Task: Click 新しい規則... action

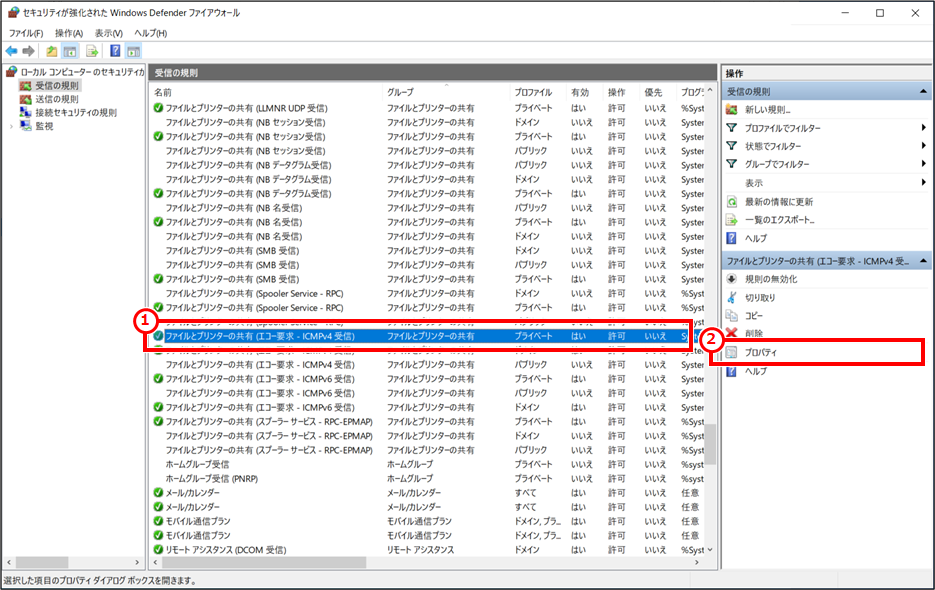Action: point(767,110)
